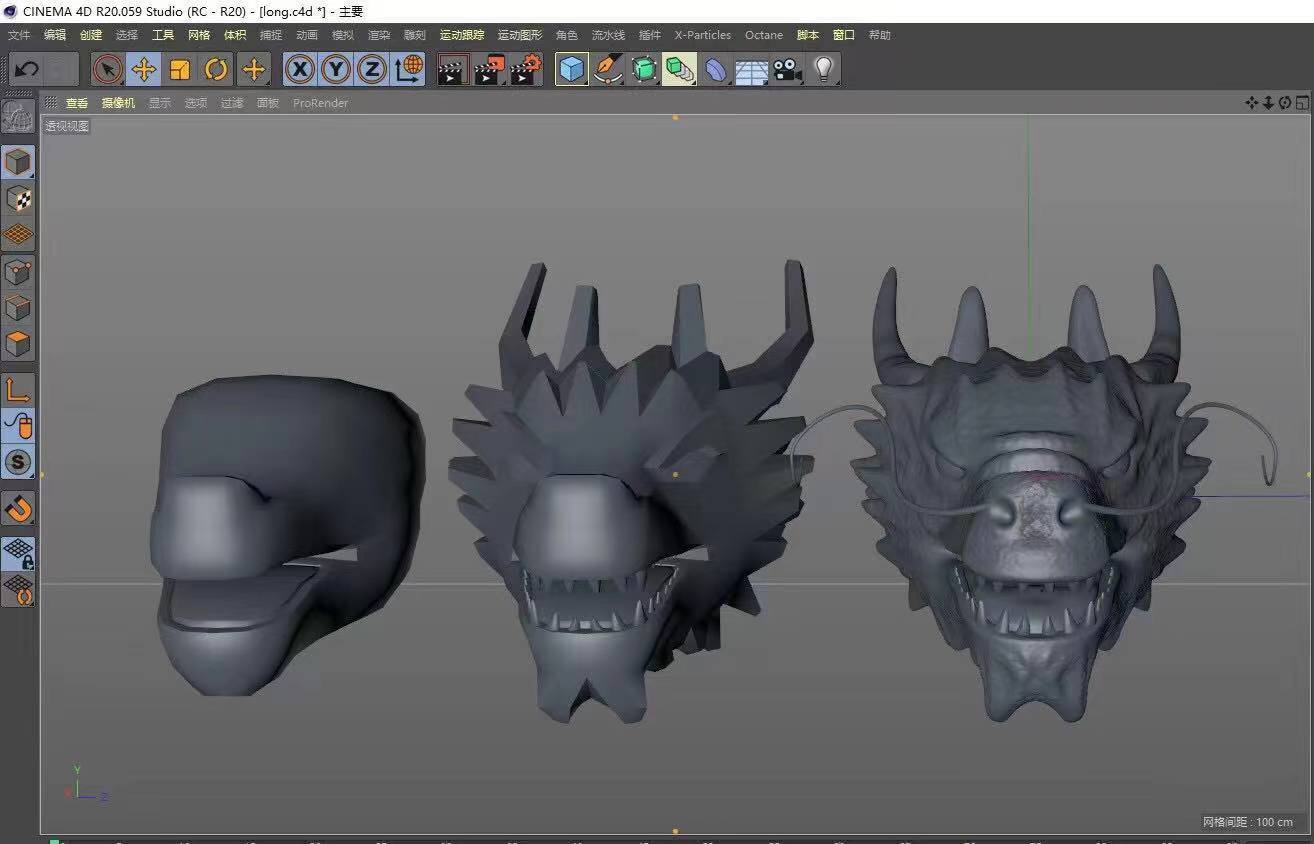The image size is (1314, 844).
Task: Click the viewport zoom camera icon
Action: pyautogui.click(x=1268, y=103)
